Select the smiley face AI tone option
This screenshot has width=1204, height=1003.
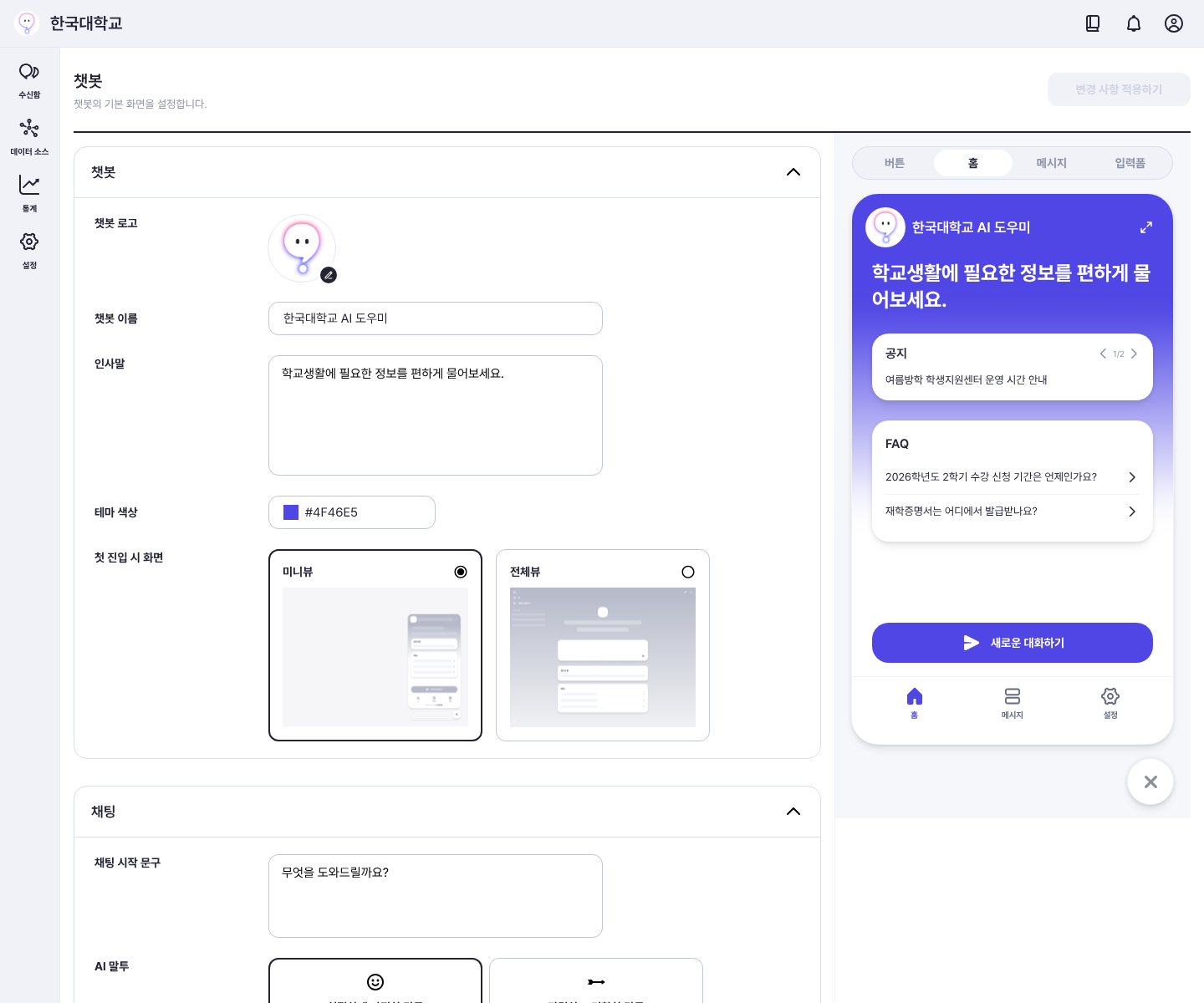tap(375, 980)
